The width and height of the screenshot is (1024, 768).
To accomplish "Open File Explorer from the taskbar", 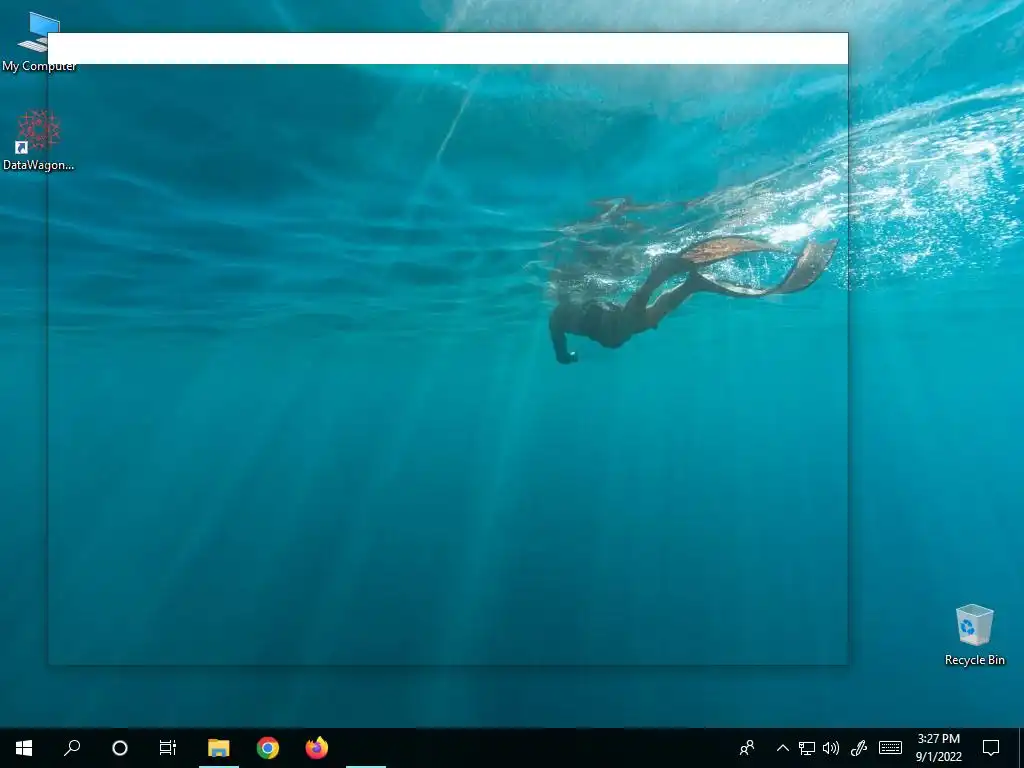I will pos(219,748).
